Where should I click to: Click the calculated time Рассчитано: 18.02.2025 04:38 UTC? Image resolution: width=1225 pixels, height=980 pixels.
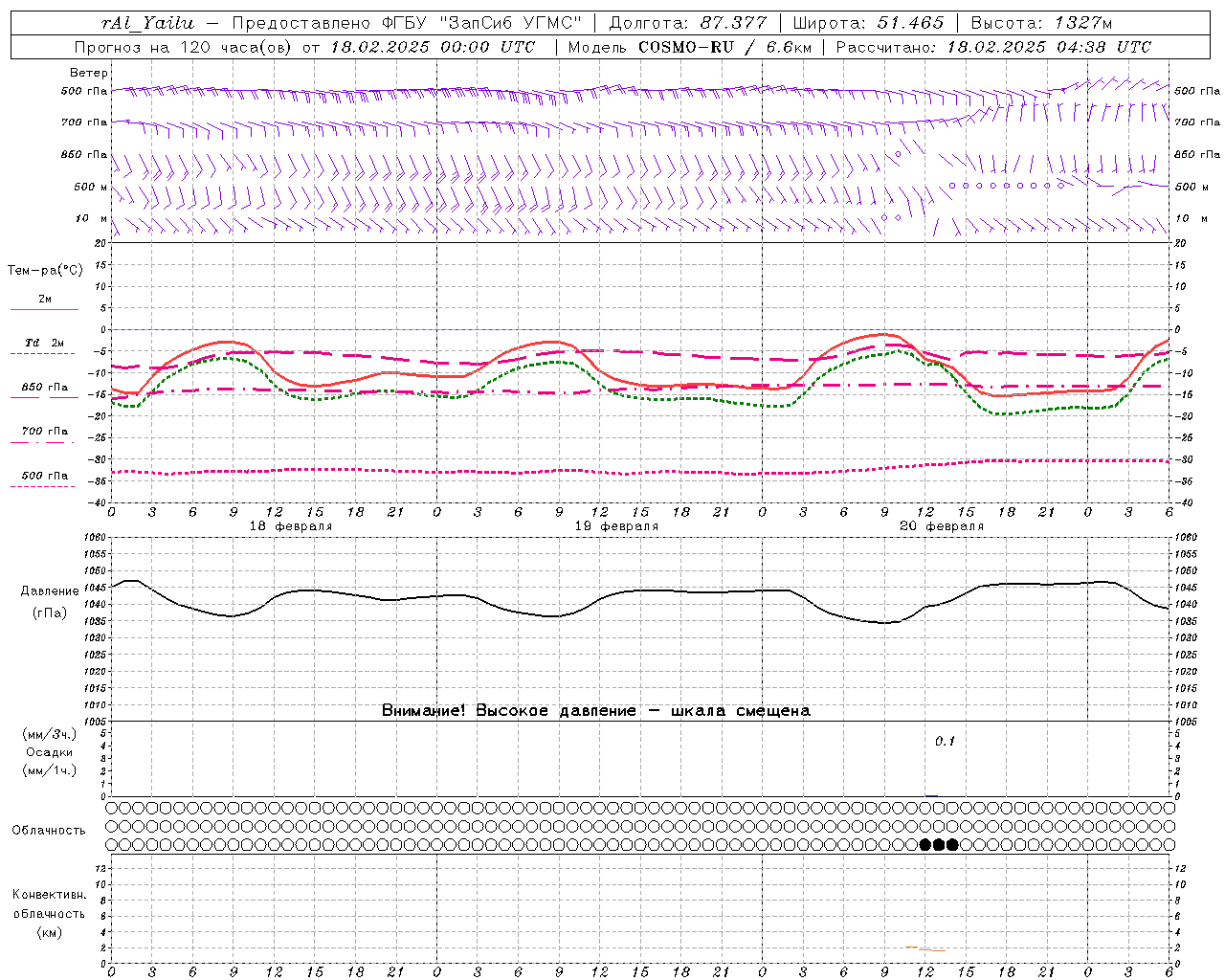[993, 47]
